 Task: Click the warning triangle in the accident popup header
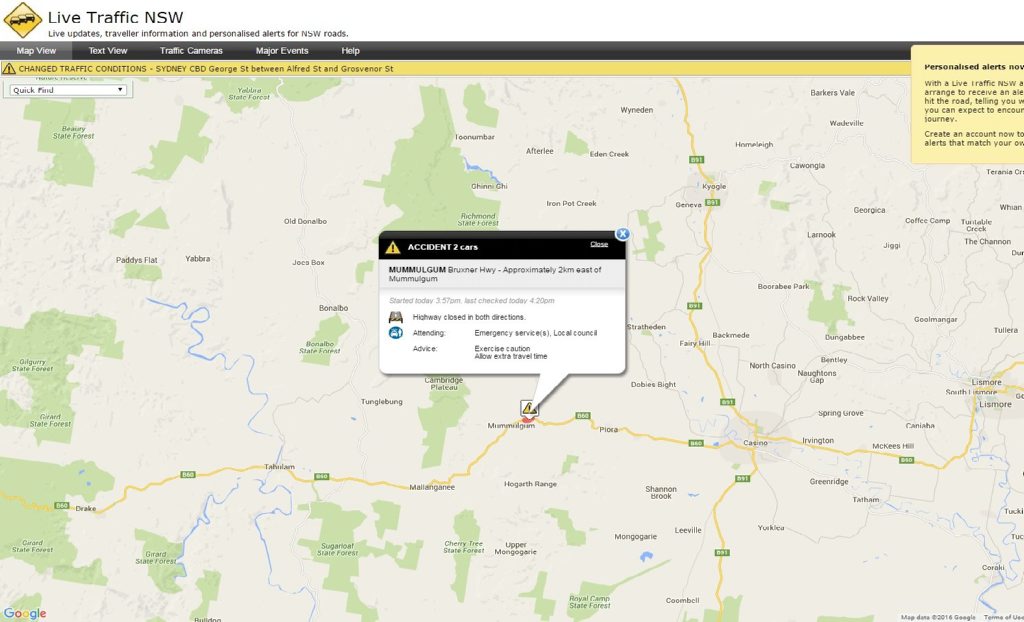click(392, 248)
